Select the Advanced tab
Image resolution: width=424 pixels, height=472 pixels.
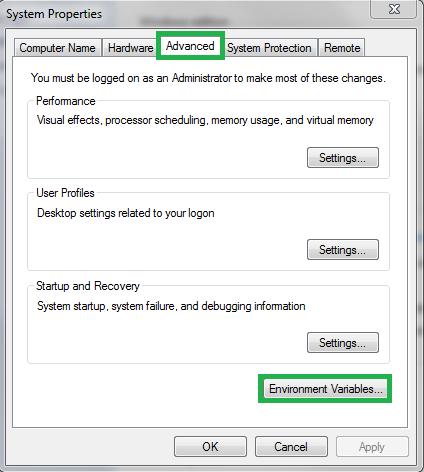[x=190, y=46]
